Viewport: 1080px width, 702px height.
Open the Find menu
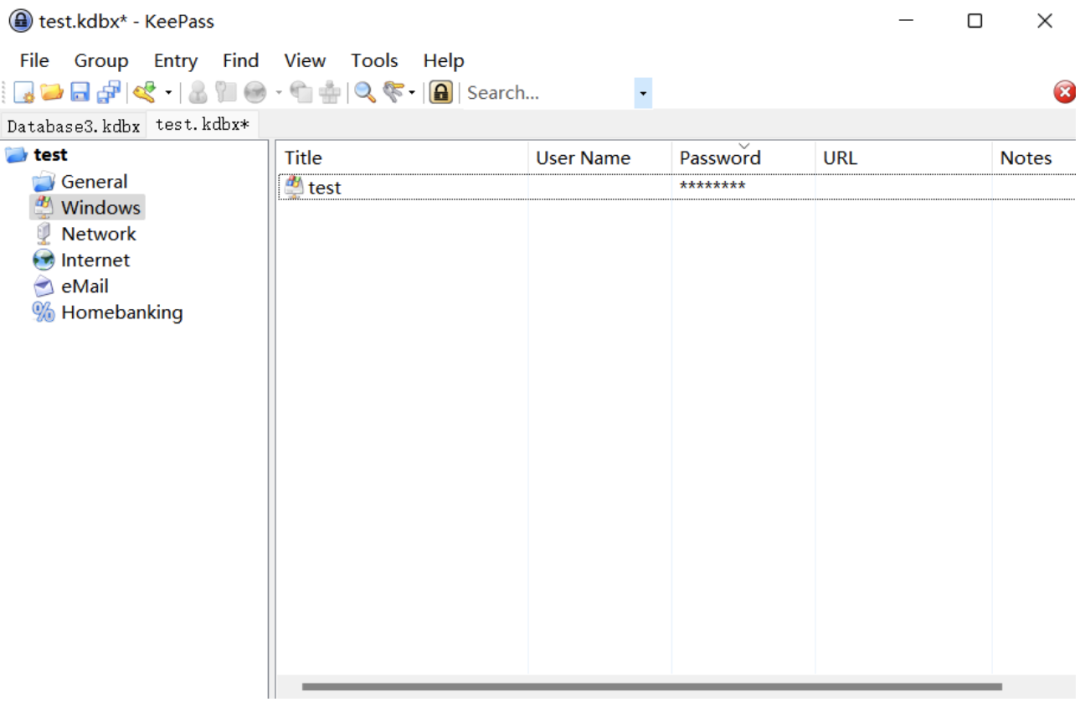(240, 61)
